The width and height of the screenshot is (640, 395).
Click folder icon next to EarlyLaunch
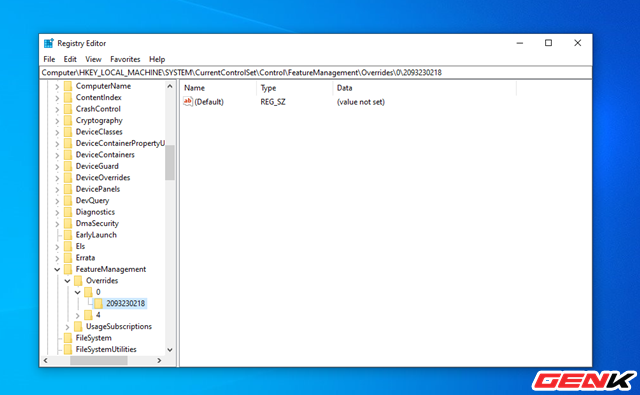click(68, 235)
